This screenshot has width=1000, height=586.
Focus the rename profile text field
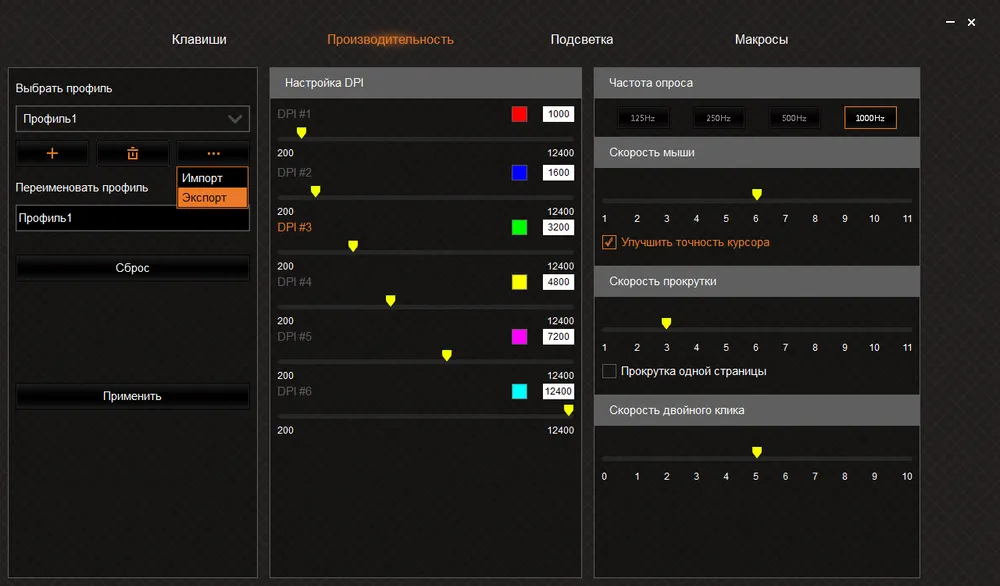point(133,218)
